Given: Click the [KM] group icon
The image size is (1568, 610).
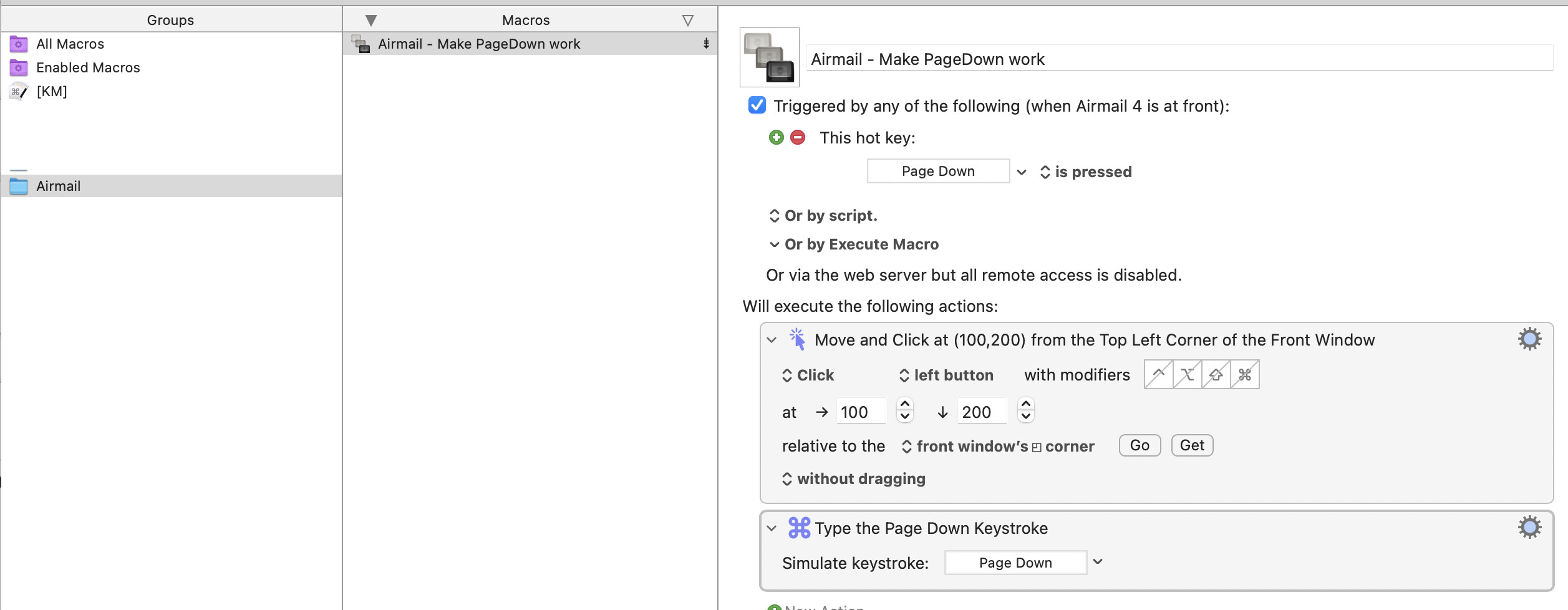Looking at the screenshot, I should pos(19,91).
